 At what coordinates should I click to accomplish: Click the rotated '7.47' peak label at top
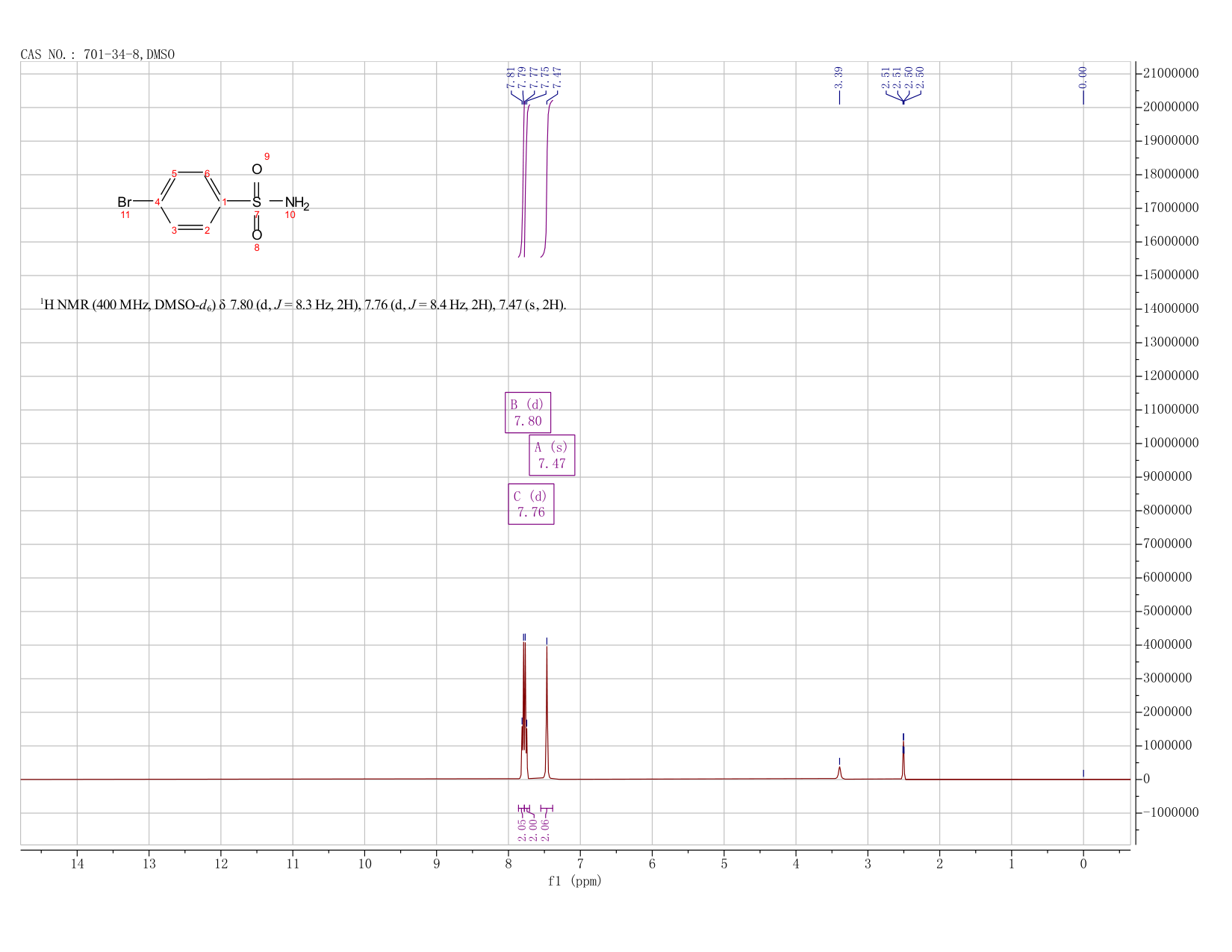pyautogui.click(x=557, y=78)
